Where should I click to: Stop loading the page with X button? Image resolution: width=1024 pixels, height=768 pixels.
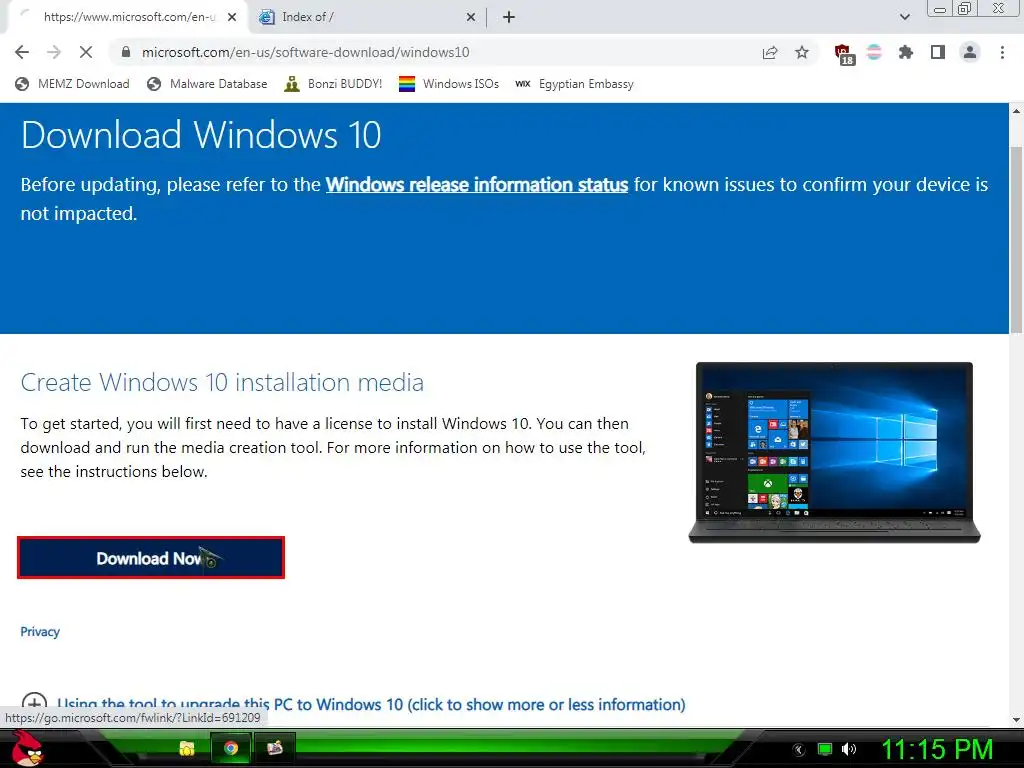pyautogui.click(x=86, y=52)
